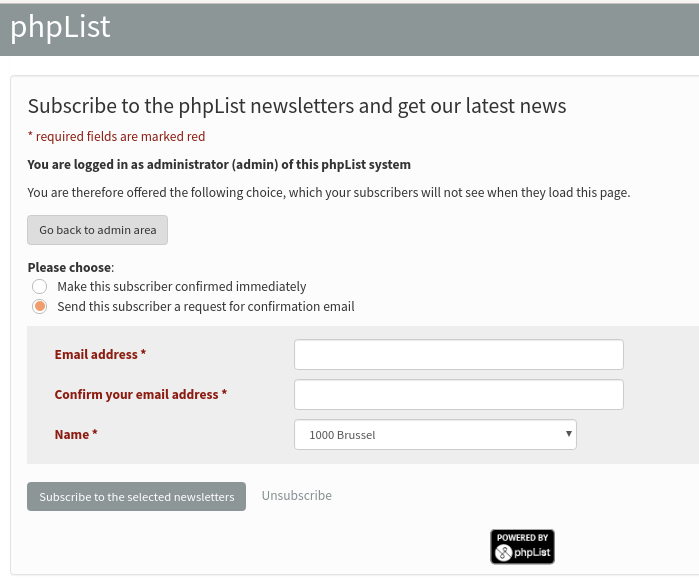Viewport: 699px width, 587px height.
Task: Click the Name field label
Action: pos(76,435)
